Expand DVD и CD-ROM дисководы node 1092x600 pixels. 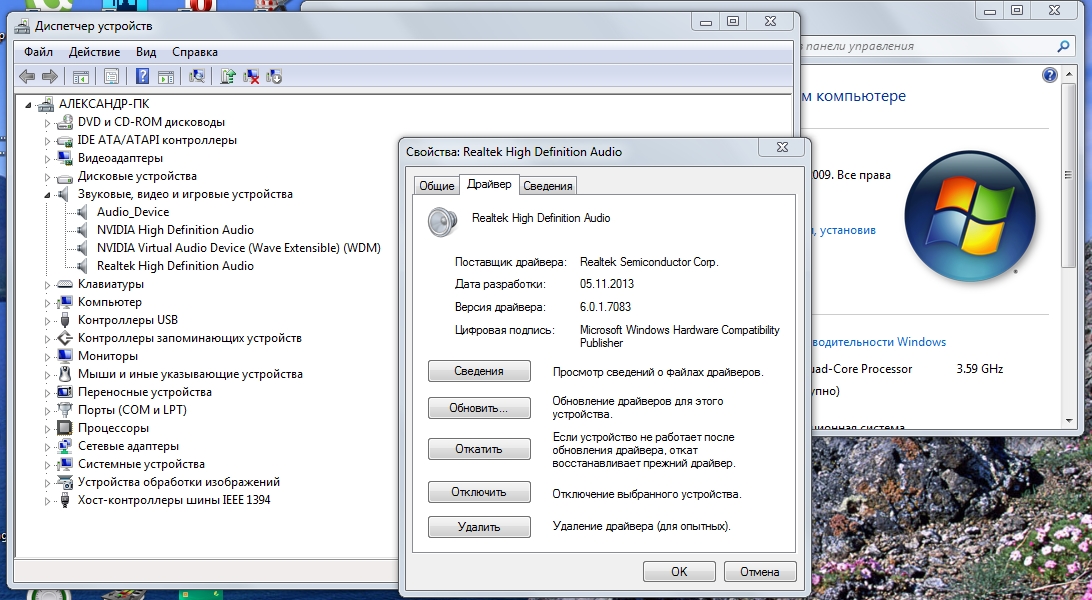[x=47, y=123]
